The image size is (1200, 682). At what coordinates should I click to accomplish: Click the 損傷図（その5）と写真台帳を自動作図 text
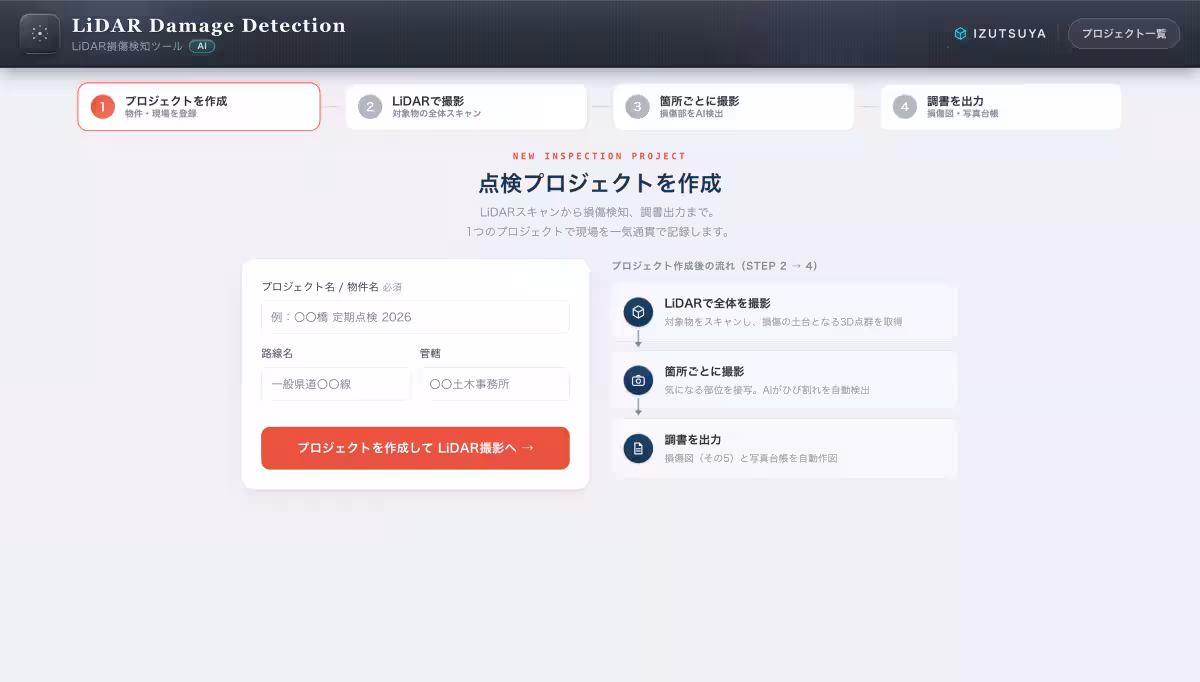[751, 458]
